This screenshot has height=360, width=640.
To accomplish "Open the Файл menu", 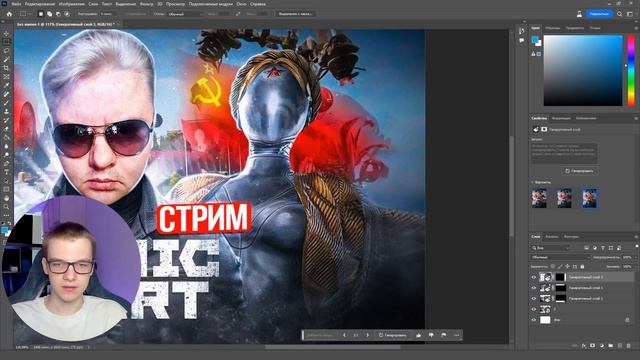I will click(x=16, y=4).
